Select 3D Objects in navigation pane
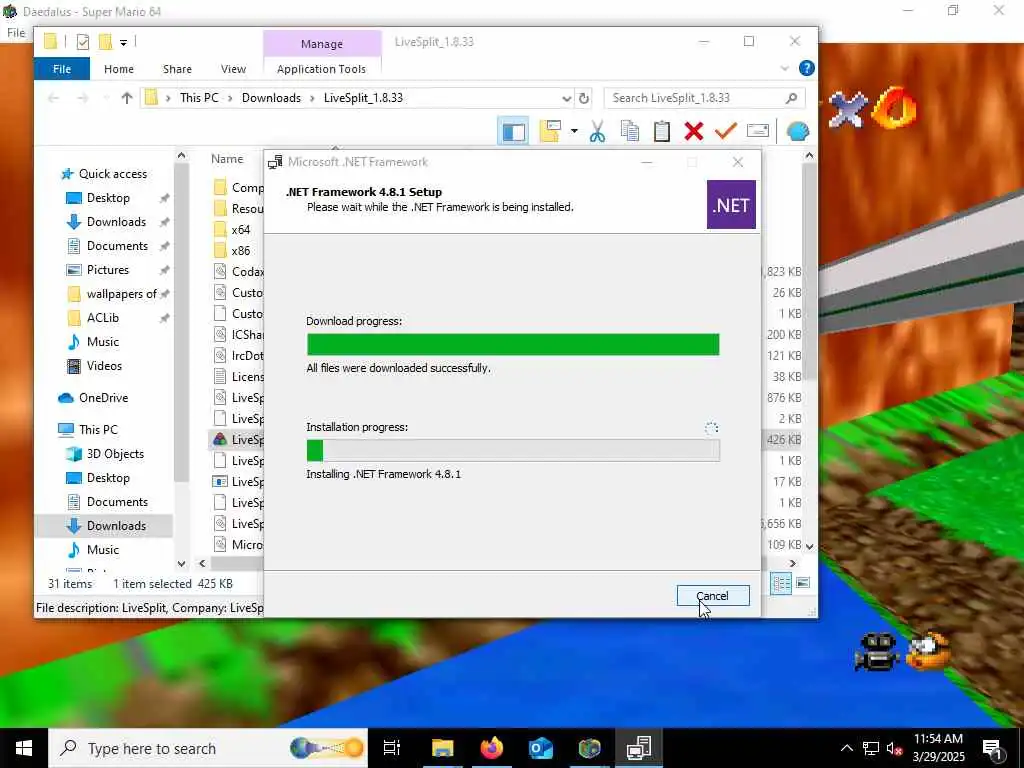1024x768 pixels. click(115, 454)
